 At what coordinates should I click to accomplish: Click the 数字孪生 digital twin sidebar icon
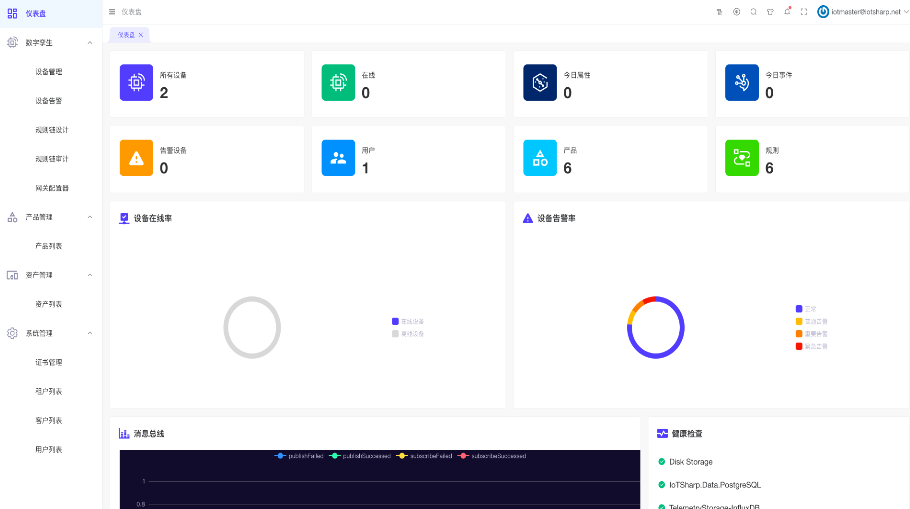click(12, 42)
